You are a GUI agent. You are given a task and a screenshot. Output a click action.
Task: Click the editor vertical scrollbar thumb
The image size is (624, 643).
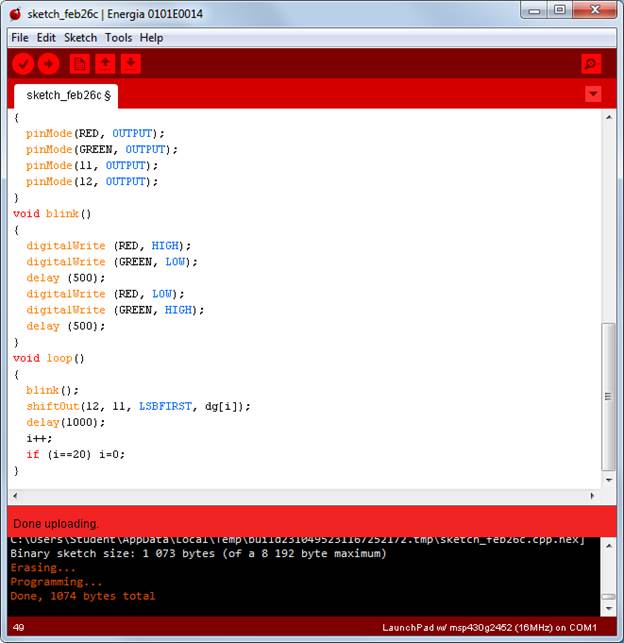609,397
